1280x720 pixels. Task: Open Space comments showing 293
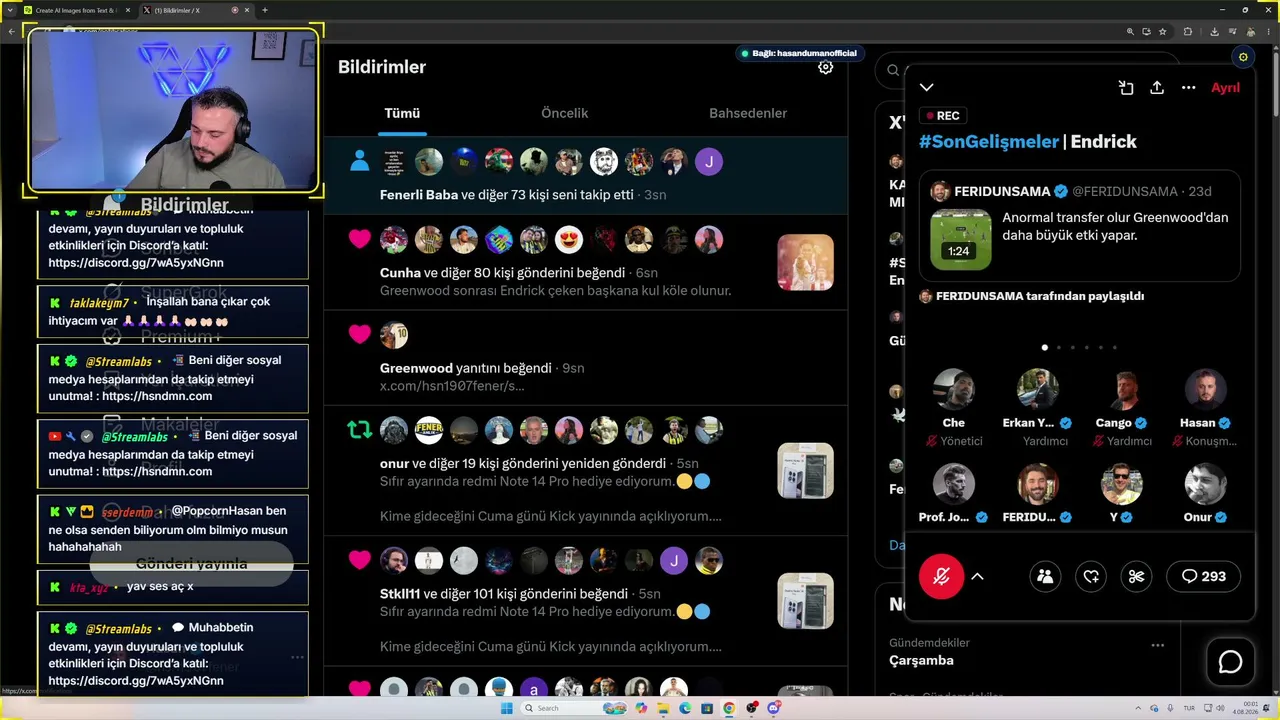[1203, 576]
